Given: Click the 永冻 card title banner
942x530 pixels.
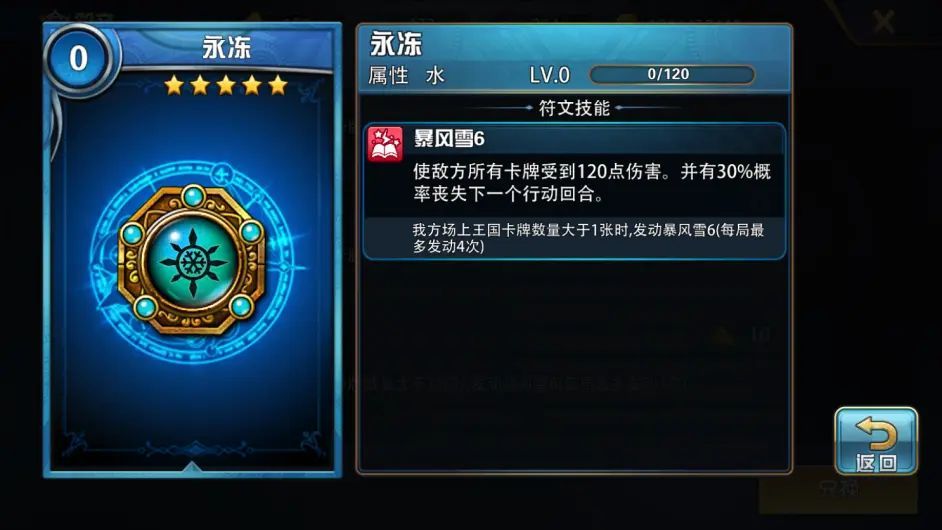Looking at the screenshot, I should (226, 47).
